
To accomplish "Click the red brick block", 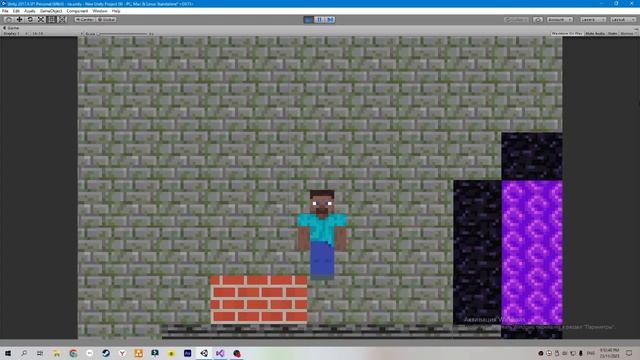I will coord(259,300).
